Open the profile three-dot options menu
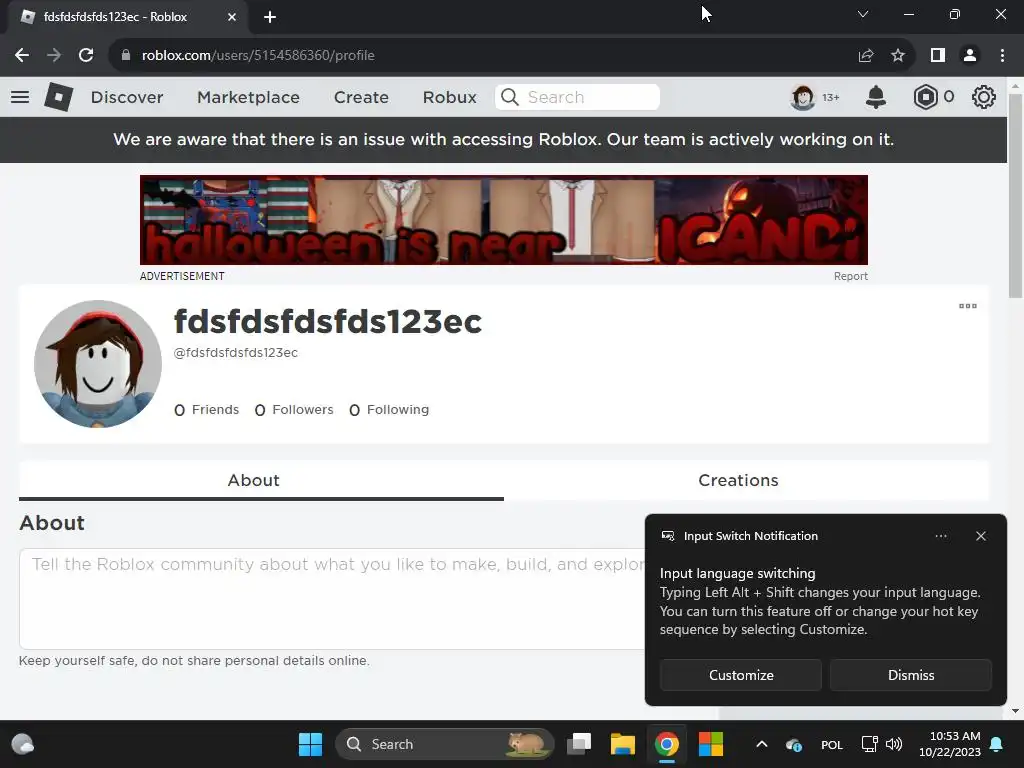The width and height of the screenshot is (1024, 768). pyautogui.click(x=967, y=306)
